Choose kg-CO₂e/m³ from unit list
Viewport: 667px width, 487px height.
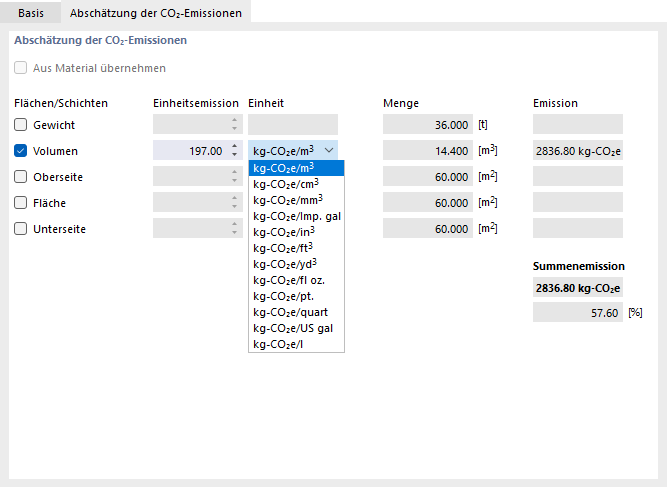296,168
